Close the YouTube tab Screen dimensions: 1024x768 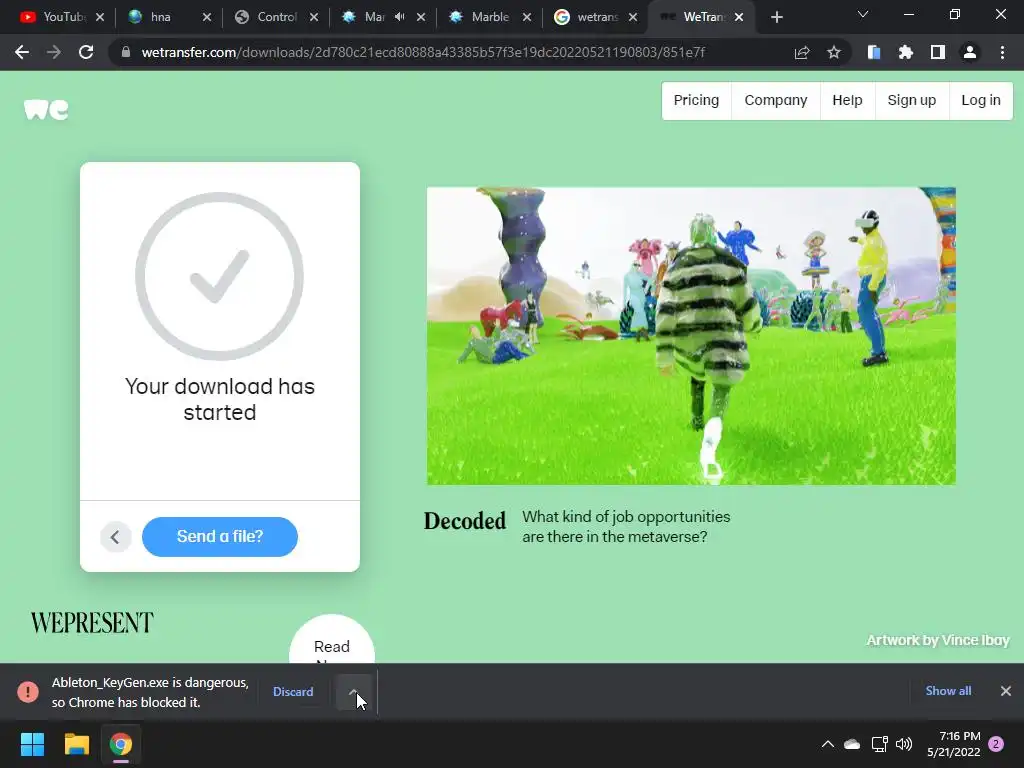pyautogui.click(x=100, y=18)
